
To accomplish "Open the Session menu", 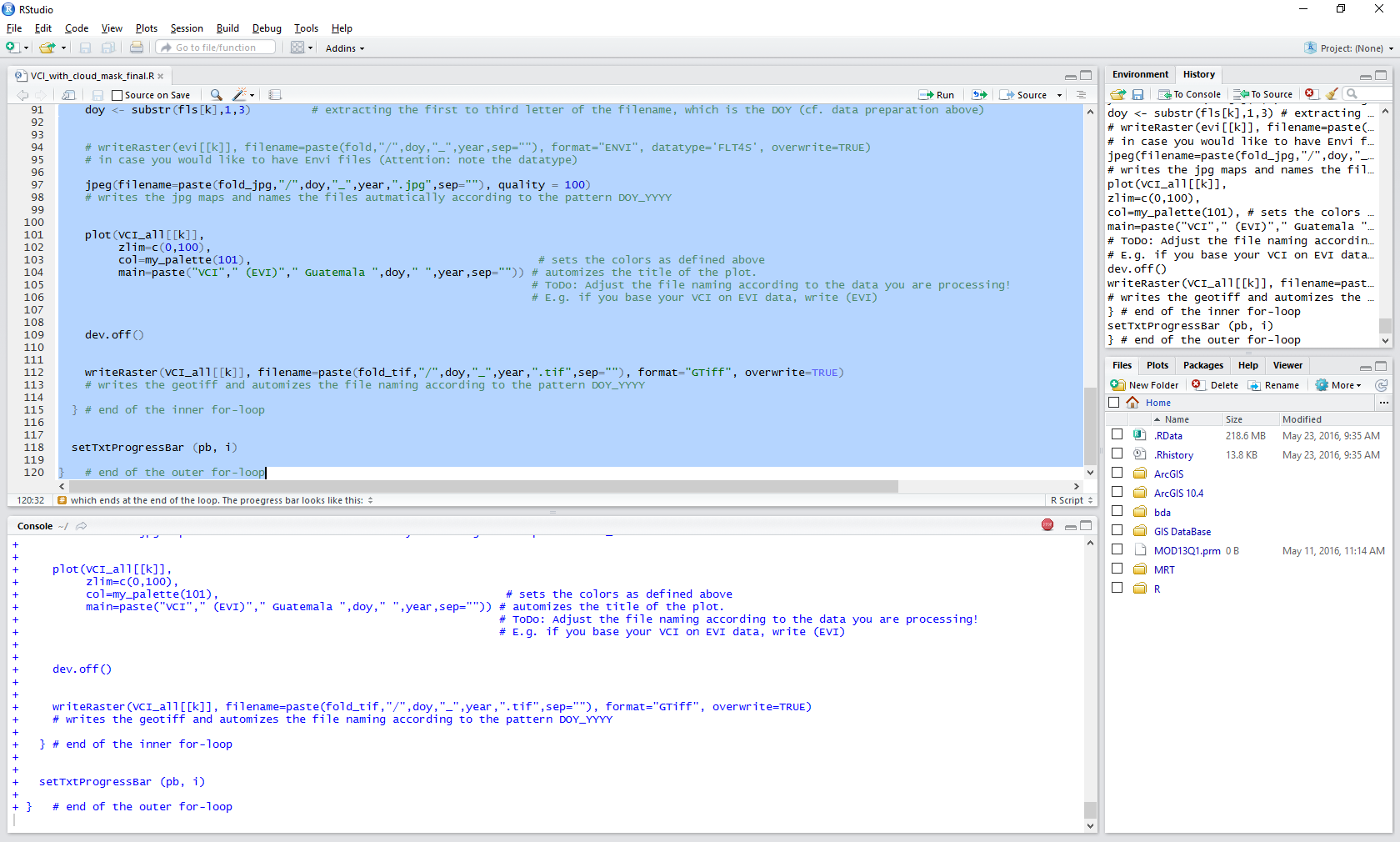I will (x=186, y=28).
